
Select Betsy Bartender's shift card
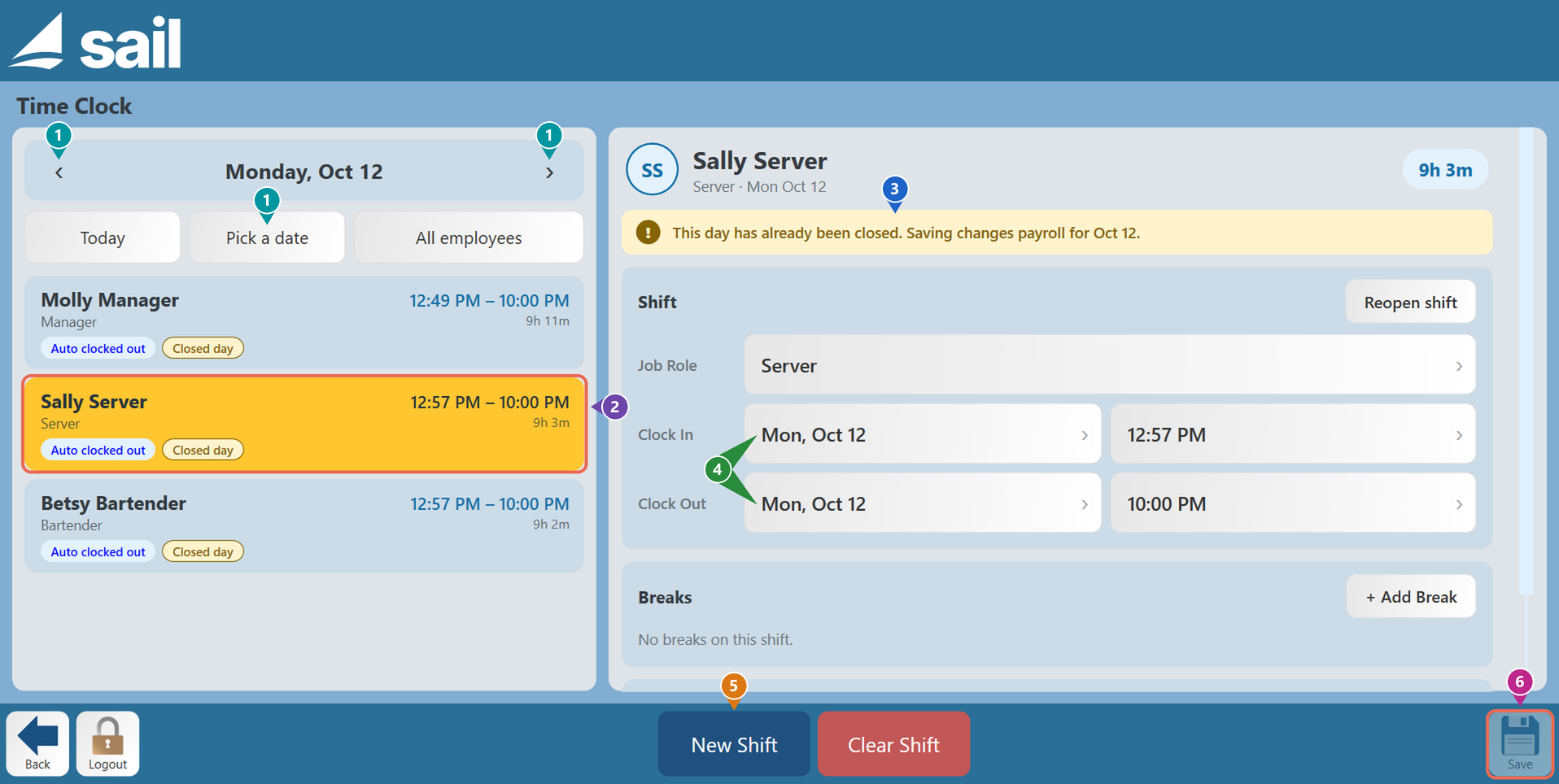304,525
